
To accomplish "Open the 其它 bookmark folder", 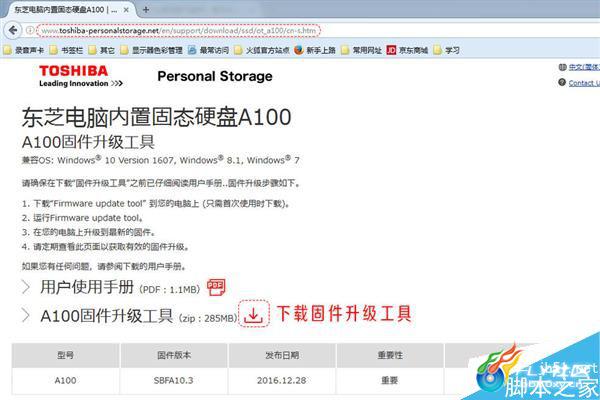I will click(101, 50).
